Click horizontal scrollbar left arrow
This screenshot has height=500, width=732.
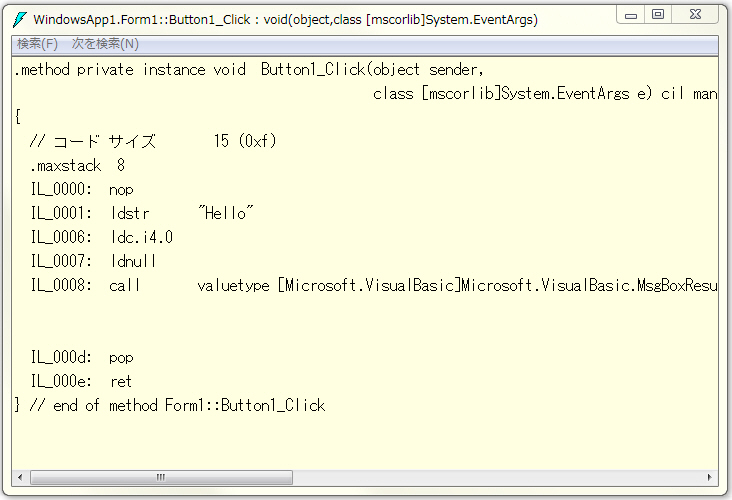tap(20, 477)
